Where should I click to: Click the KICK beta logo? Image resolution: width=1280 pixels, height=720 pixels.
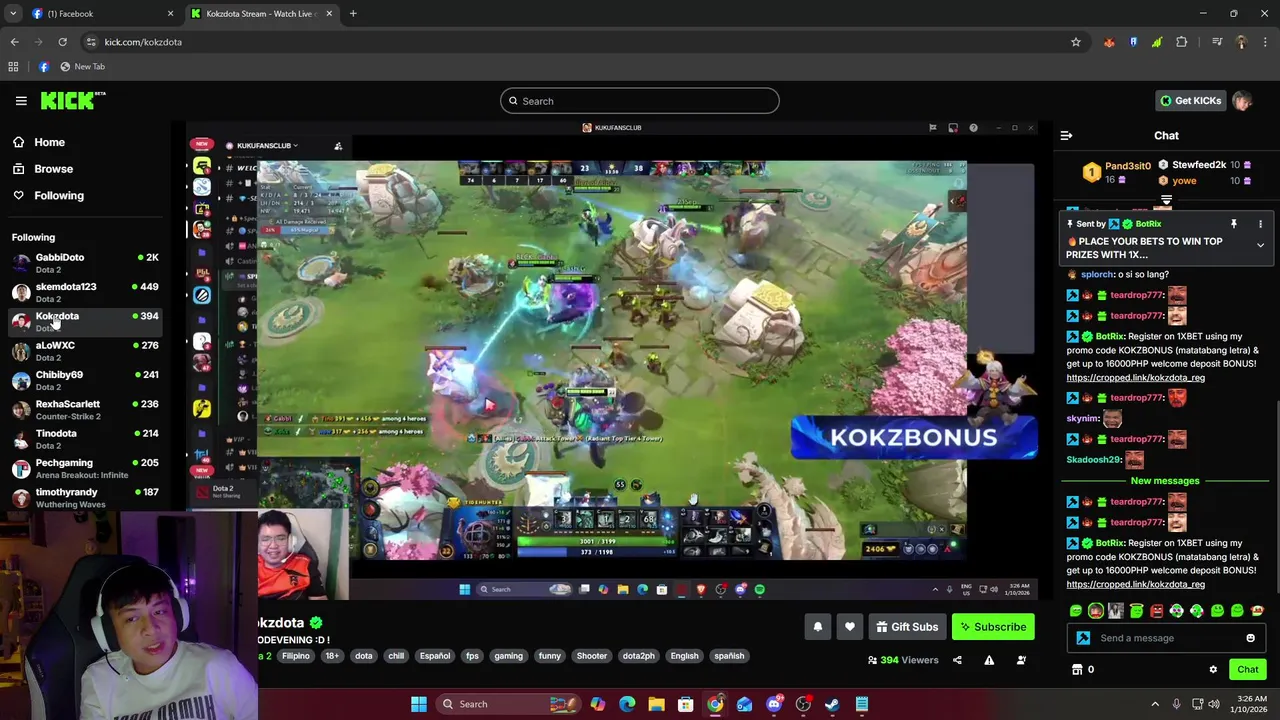click(x=72, y=100)
